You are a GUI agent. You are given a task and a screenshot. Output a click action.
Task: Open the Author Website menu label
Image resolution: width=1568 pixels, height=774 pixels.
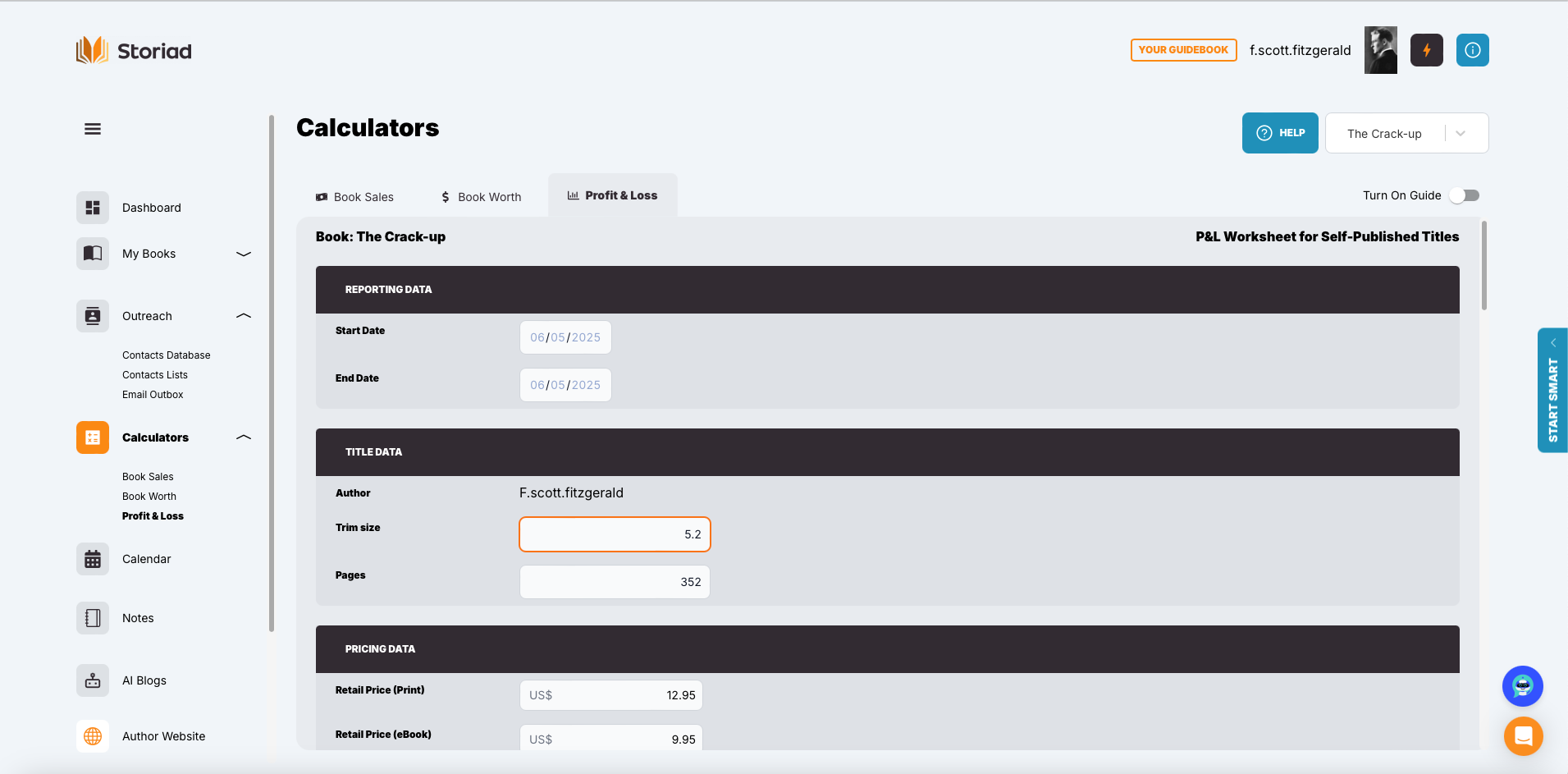(164, 736)
